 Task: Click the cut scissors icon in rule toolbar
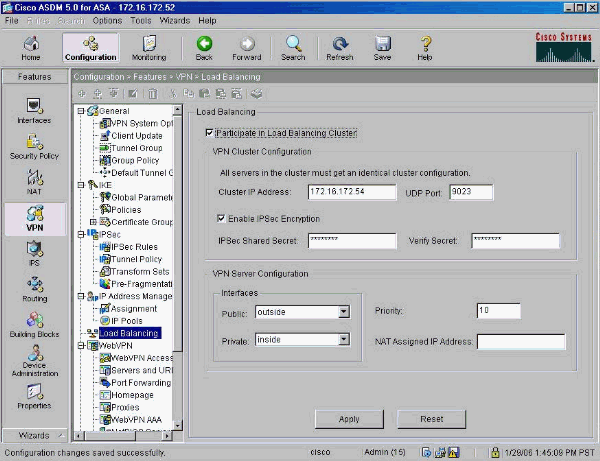pos(173,94)
